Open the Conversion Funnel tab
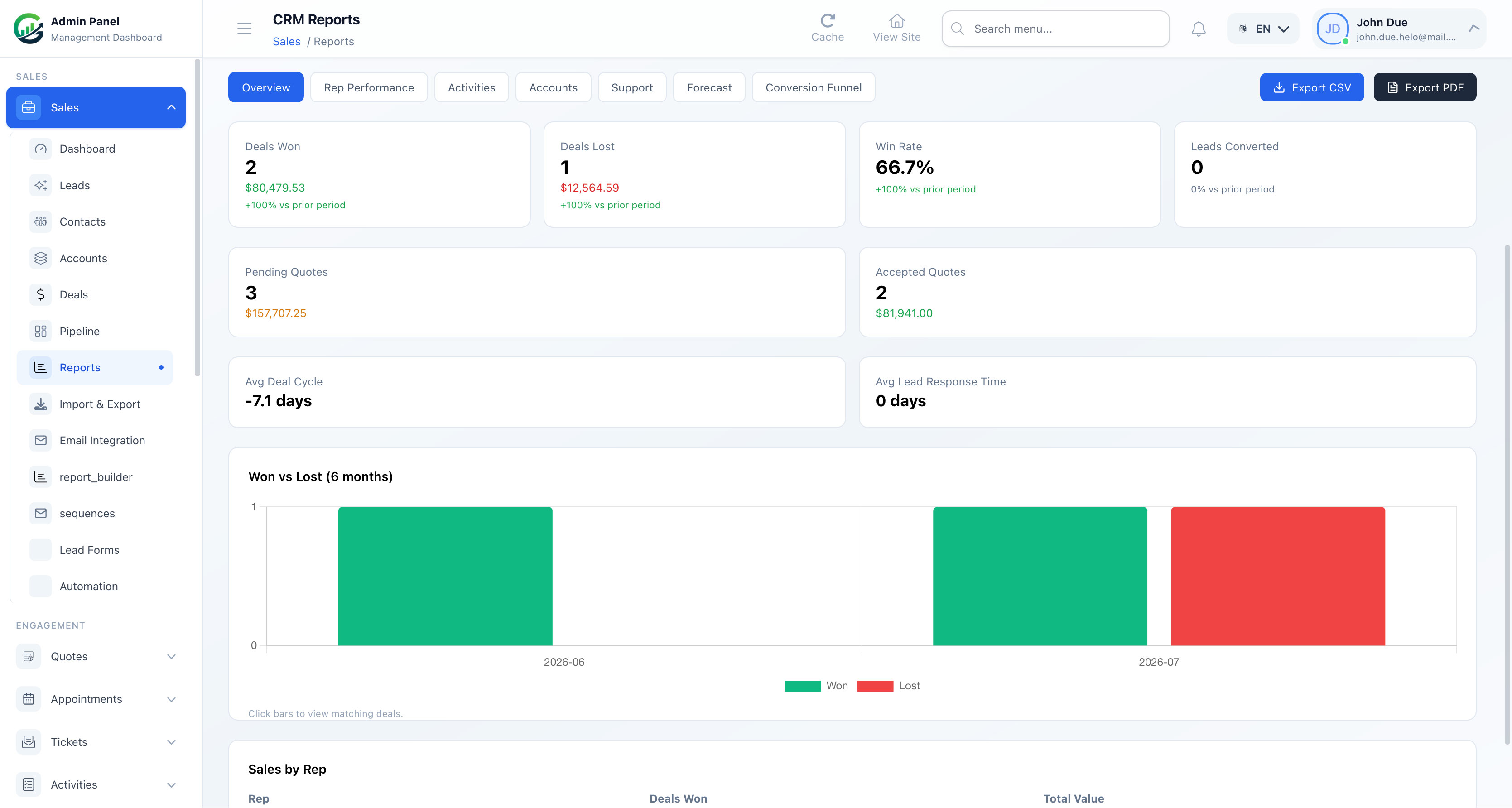Viewport: 1512px width, 808px height. [814, 87]
